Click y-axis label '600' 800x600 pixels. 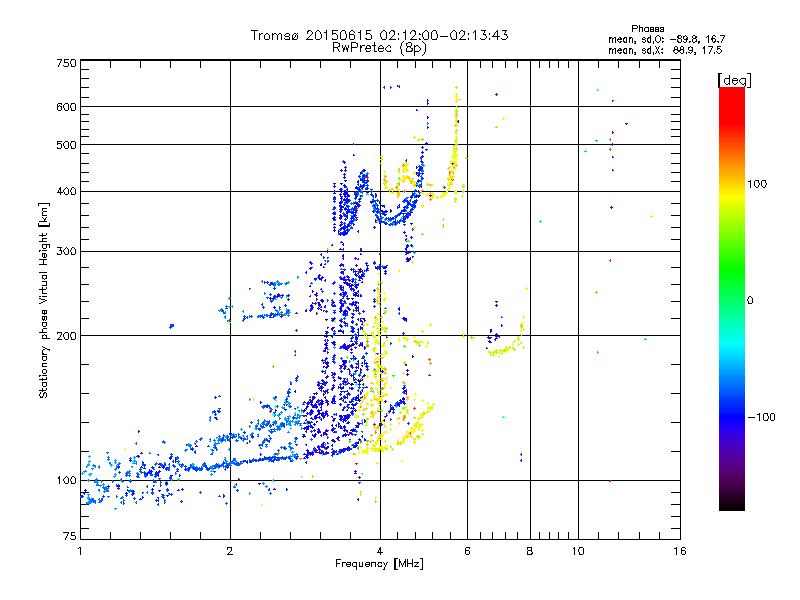(66, 107)
